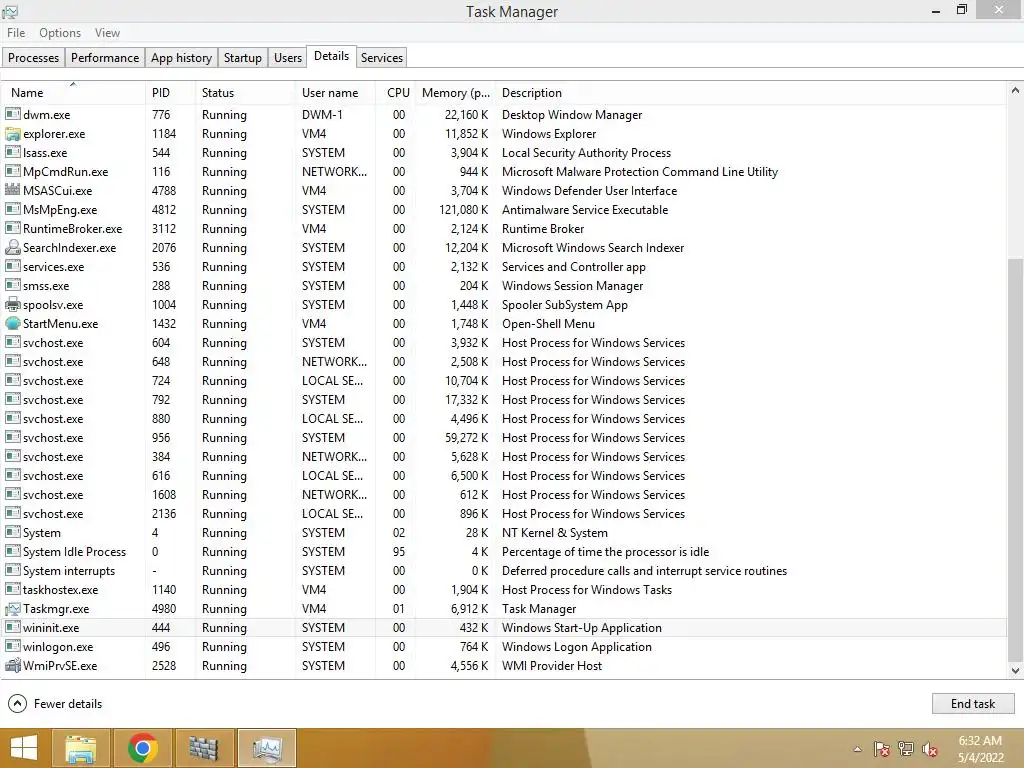
Task: Launch Google Chrome from the taskbar
Action: [142, 748]
